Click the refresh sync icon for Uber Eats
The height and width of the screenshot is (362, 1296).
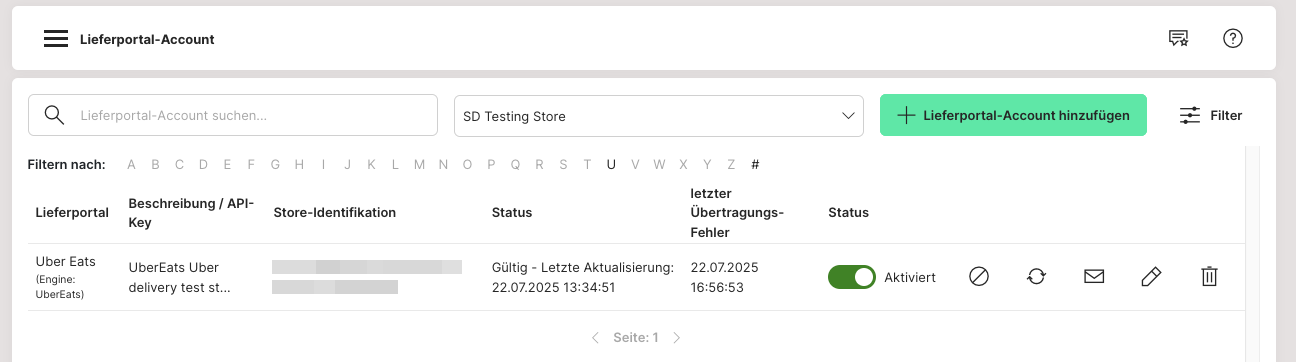click(1036, 277)
